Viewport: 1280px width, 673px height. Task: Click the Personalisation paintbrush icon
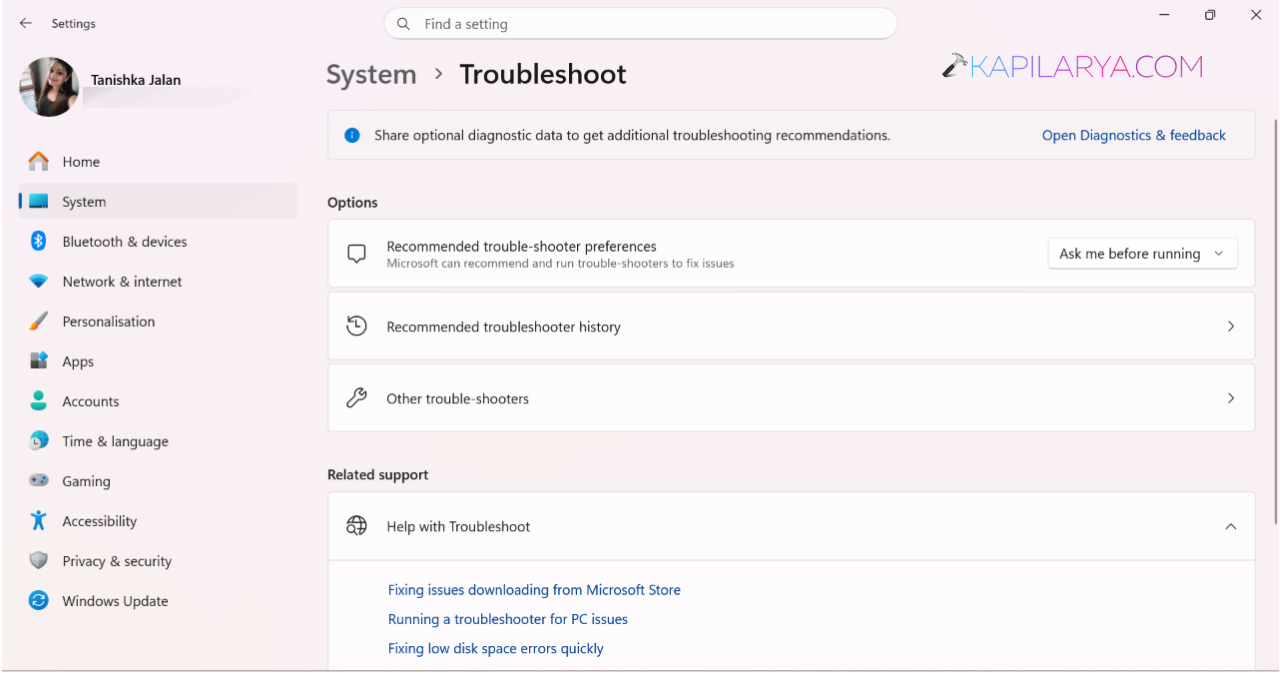click(38, 321)
